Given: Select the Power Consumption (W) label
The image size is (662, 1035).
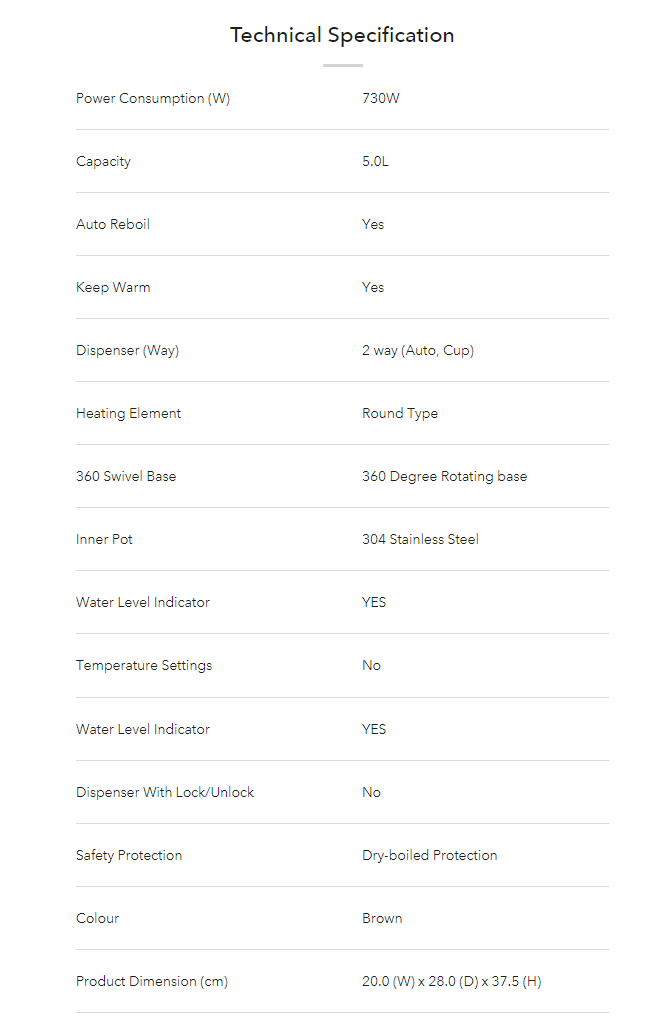Looking at the screenshot, I should coord(153,98).
